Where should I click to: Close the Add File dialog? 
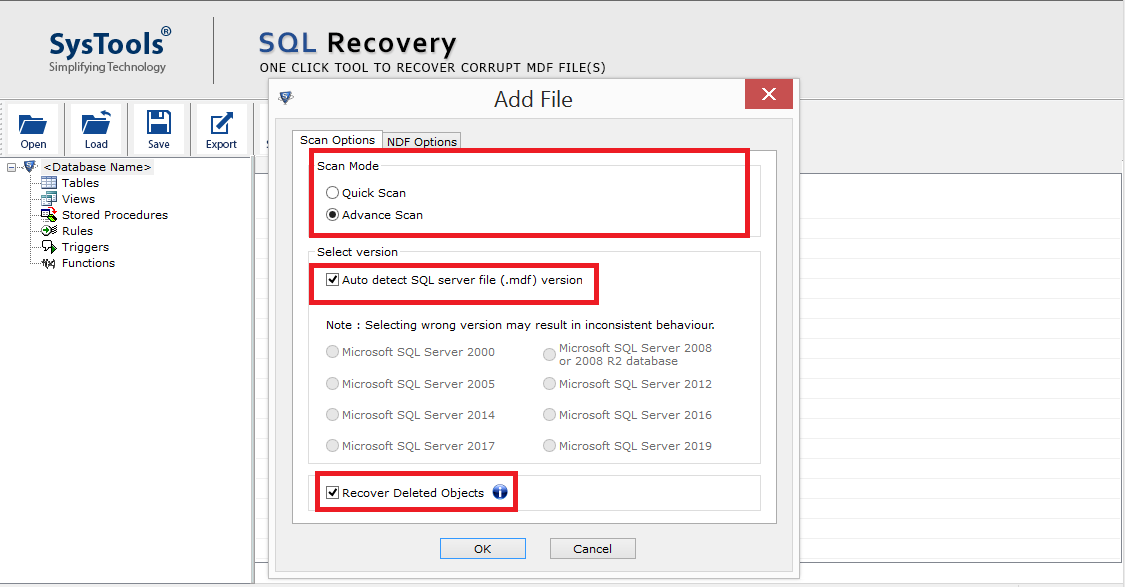pyautogui.click(x=768, y=94)
